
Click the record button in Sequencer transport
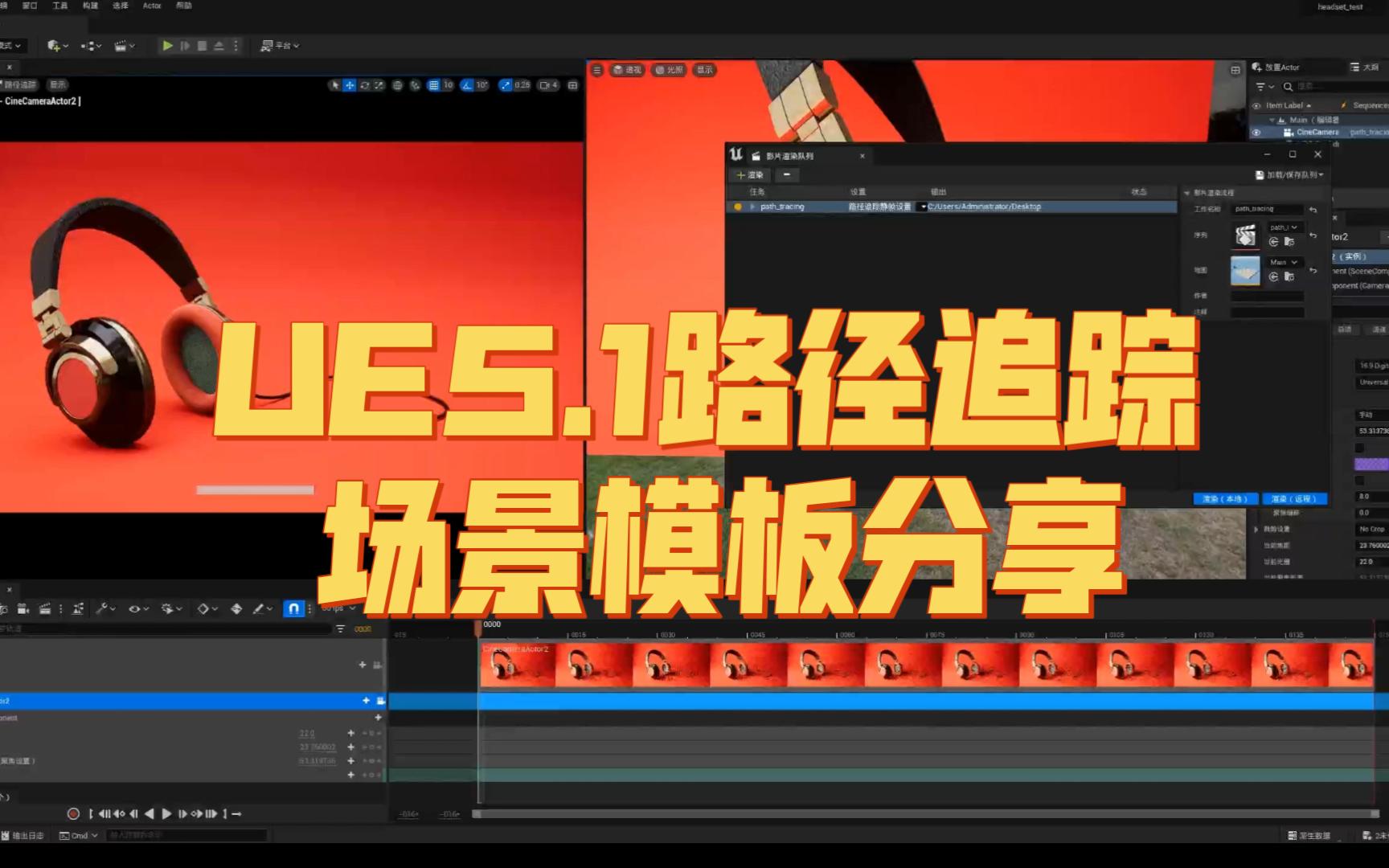(x=73, y=814)
